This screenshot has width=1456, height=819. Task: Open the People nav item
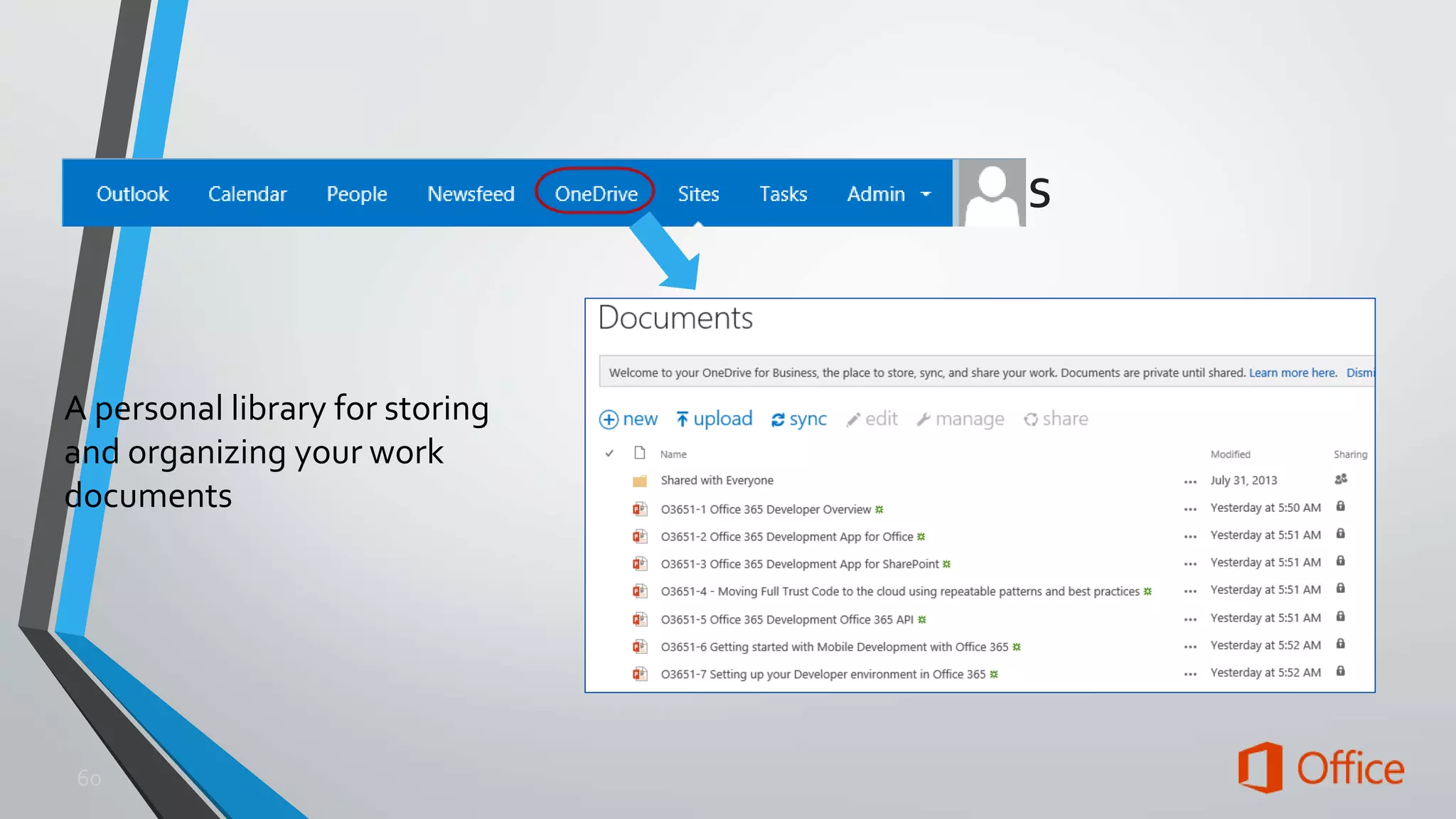click(x=357, y=194)
